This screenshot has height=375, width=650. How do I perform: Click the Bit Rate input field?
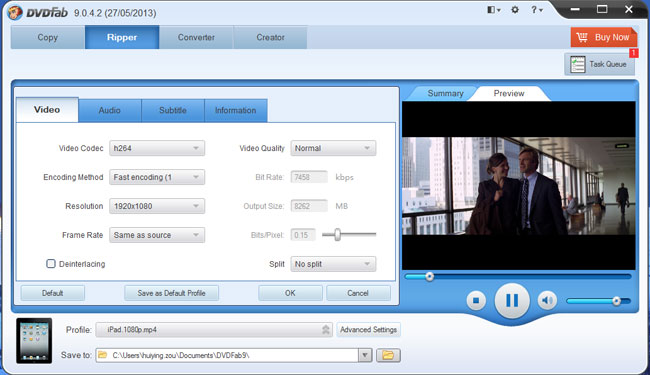point(309,177)
